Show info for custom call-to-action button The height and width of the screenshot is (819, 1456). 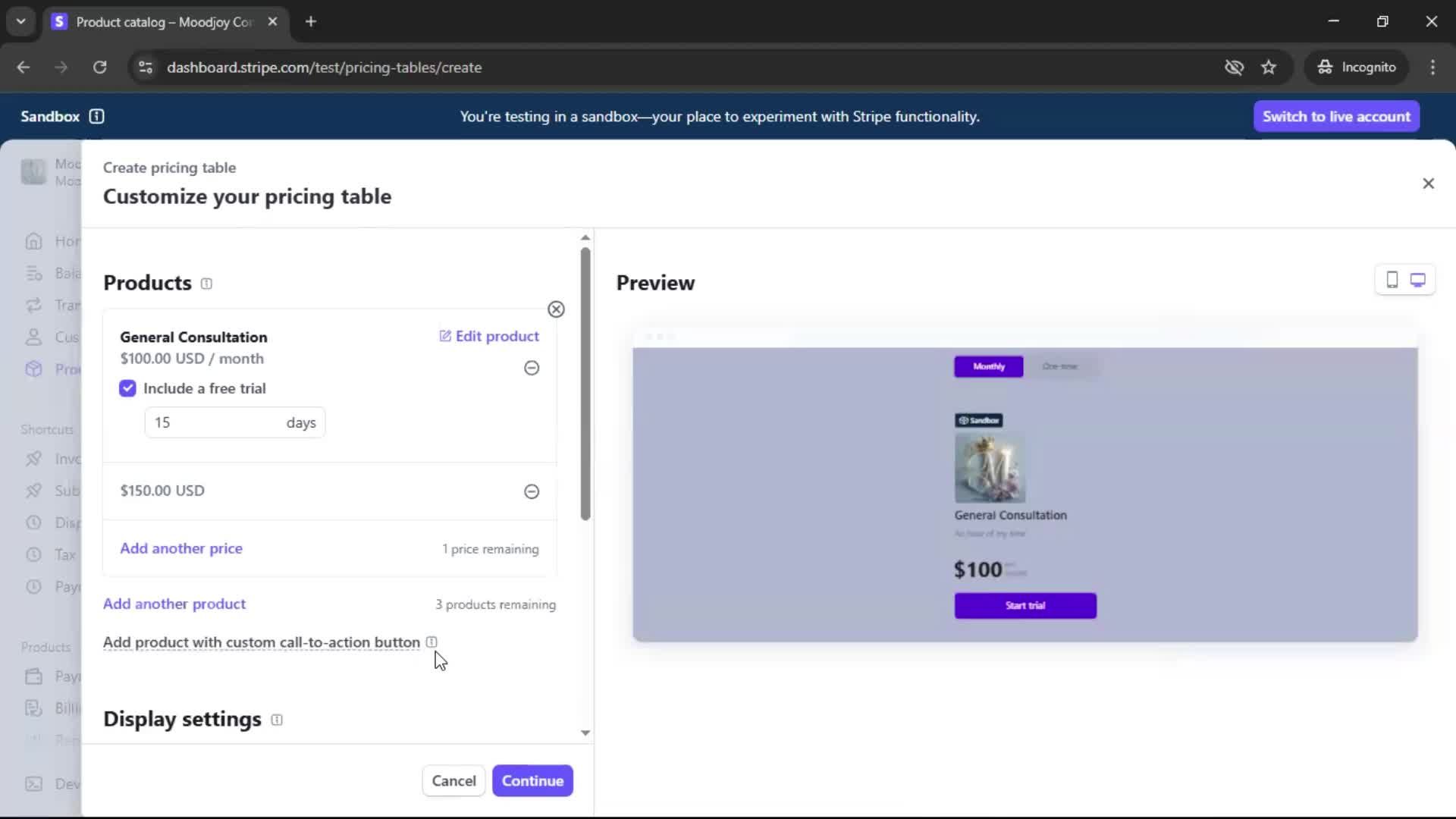pos(431,642)
